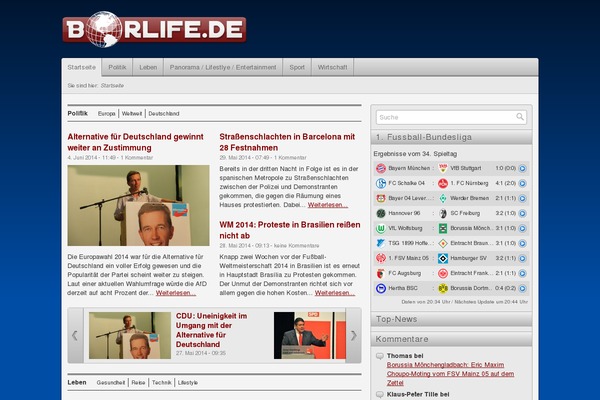The width and height of the screenshot is (600, 400).
Task: Select Deutschland under Politik section
Action: click(164, 114)
